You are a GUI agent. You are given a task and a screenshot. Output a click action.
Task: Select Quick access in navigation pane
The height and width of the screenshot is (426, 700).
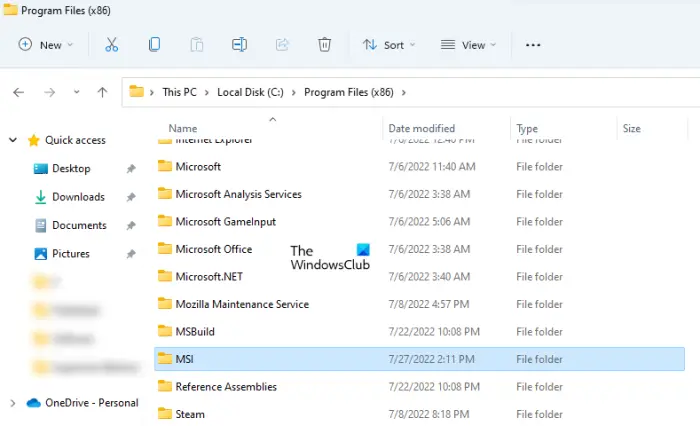75,140
